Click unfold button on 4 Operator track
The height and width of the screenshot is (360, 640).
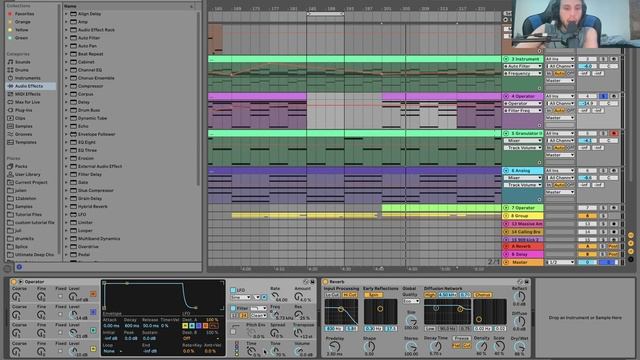point(506,96)
